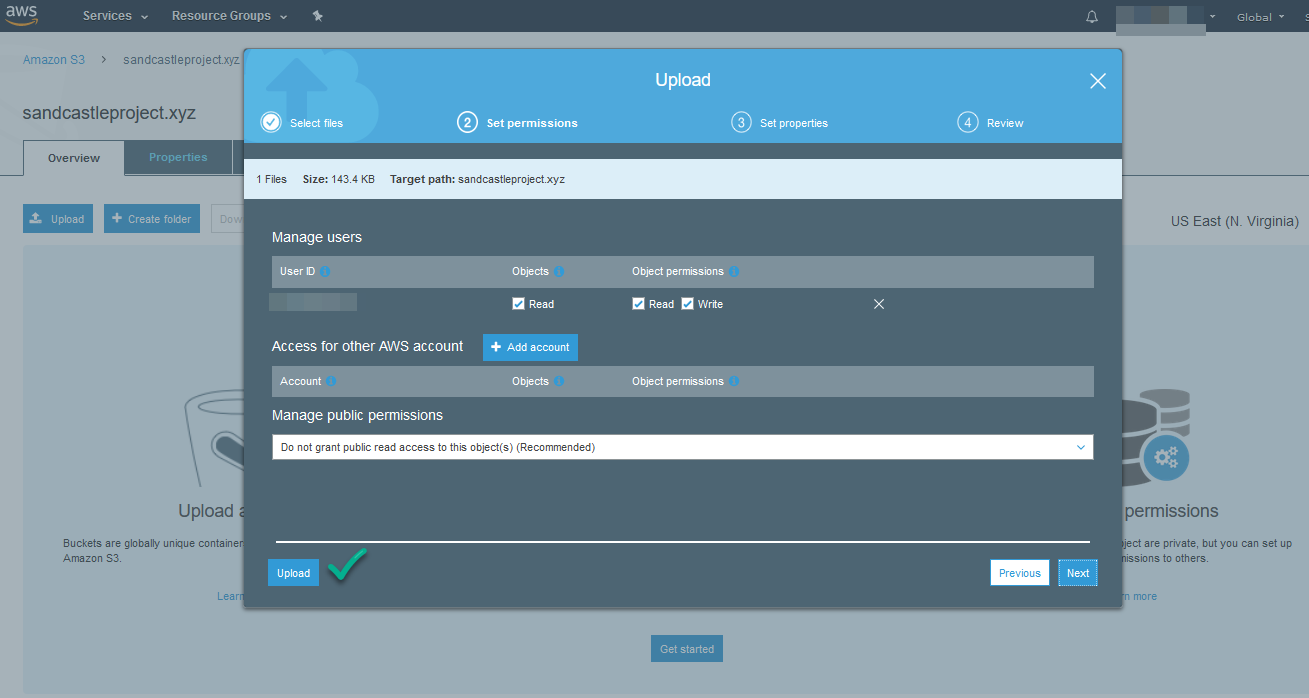This screenshot has height=698, width=1309.
Task: Expand the Services menu
Action: [x=115, y=16]
